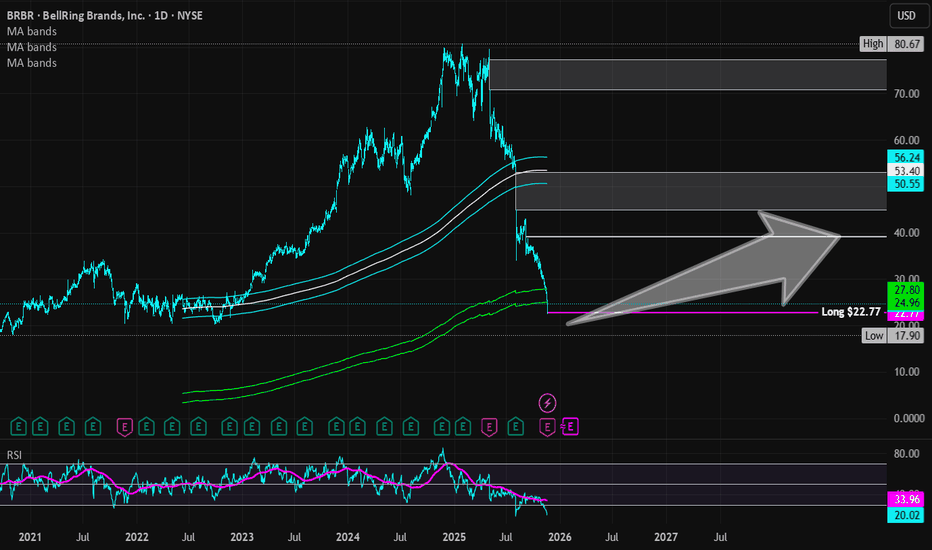Click 40.00 on the price axis

[906, 233]
